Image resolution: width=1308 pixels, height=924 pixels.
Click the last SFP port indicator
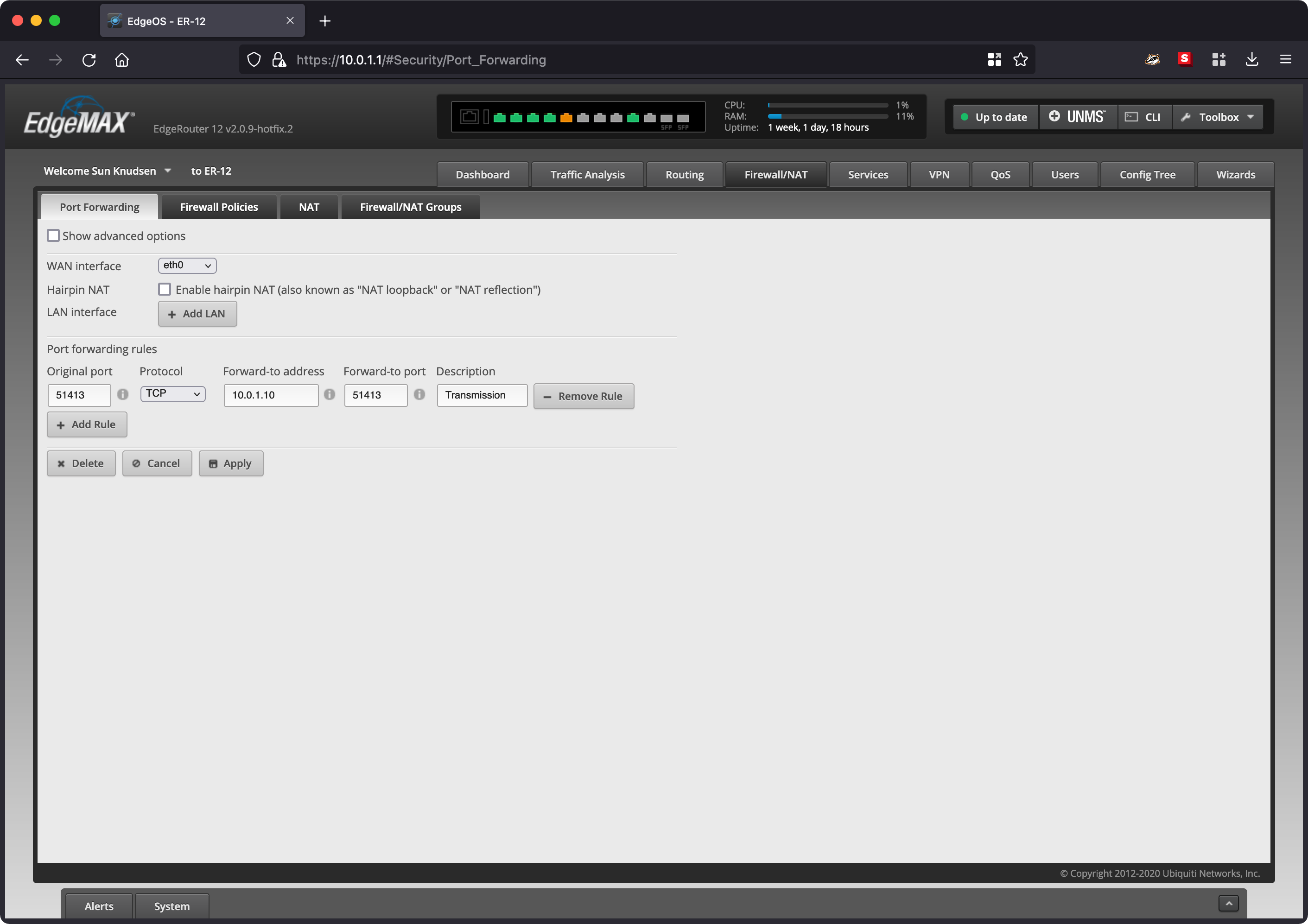(682, 119)
